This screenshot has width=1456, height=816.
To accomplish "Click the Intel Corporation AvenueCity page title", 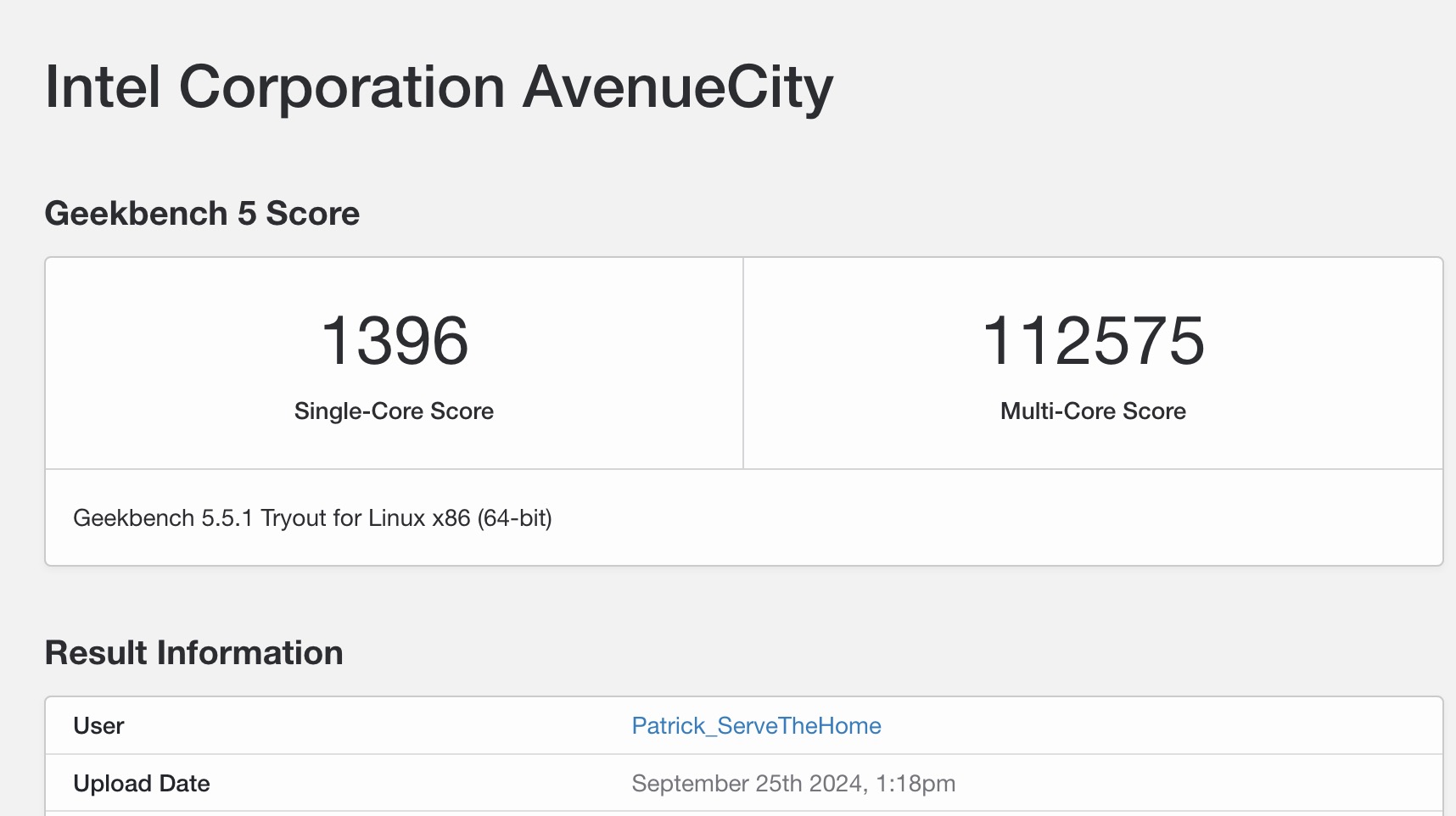I will pos(439,87).
